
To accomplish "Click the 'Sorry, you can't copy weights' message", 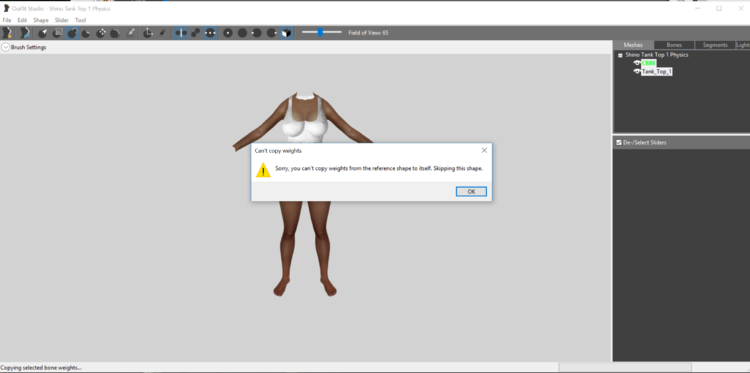I will 379,168.
